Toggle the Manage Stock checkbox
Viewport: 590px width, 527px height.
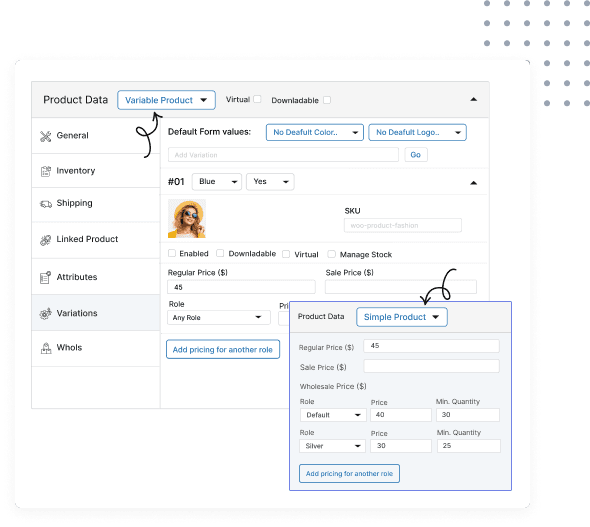point(331,254)
